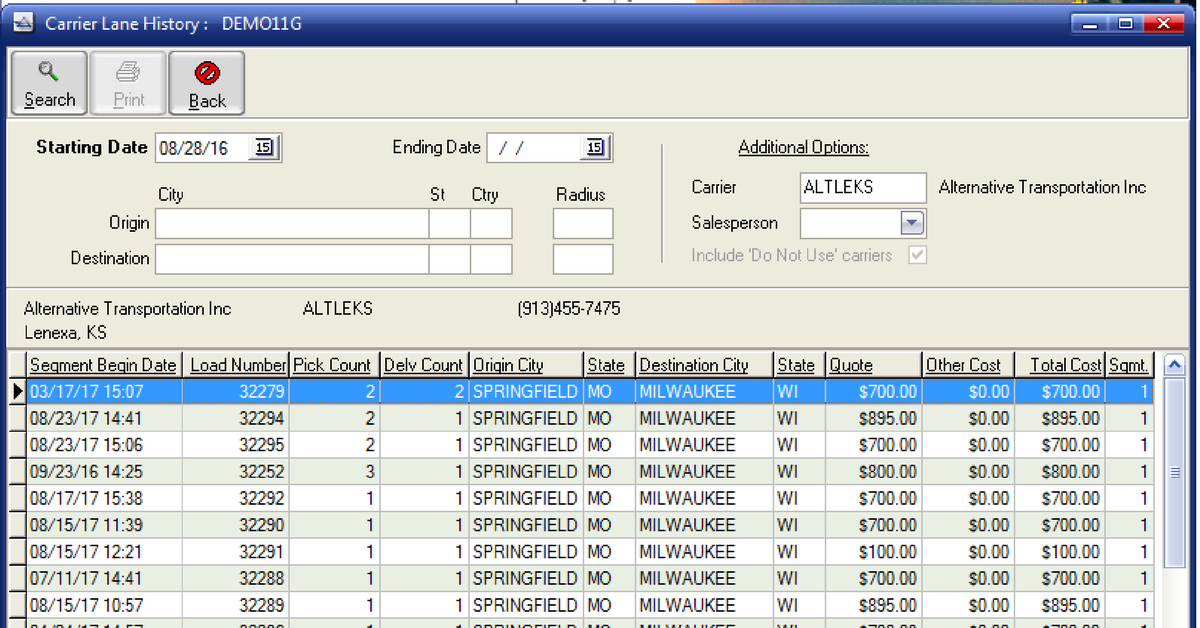The width and height of the screenshot is (1200, 628).
Task: Sort by the Segment Begin Date header
Action: (102, 365)
